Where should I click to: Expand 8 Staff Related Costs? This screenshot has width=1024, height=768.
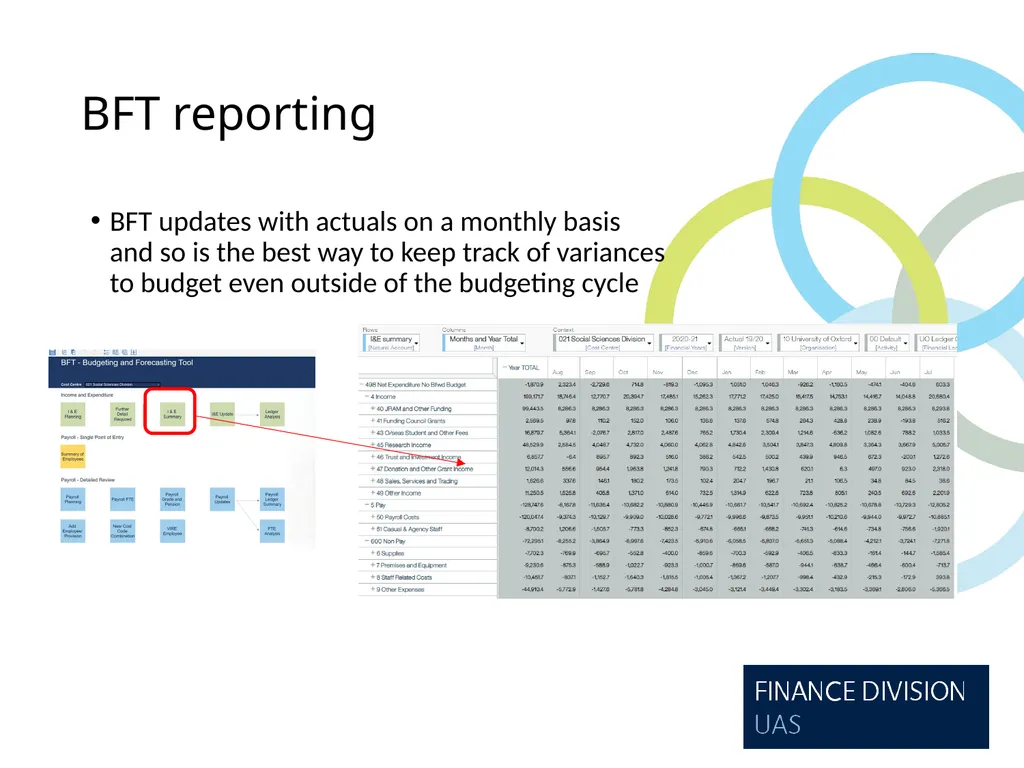point(373,577)
